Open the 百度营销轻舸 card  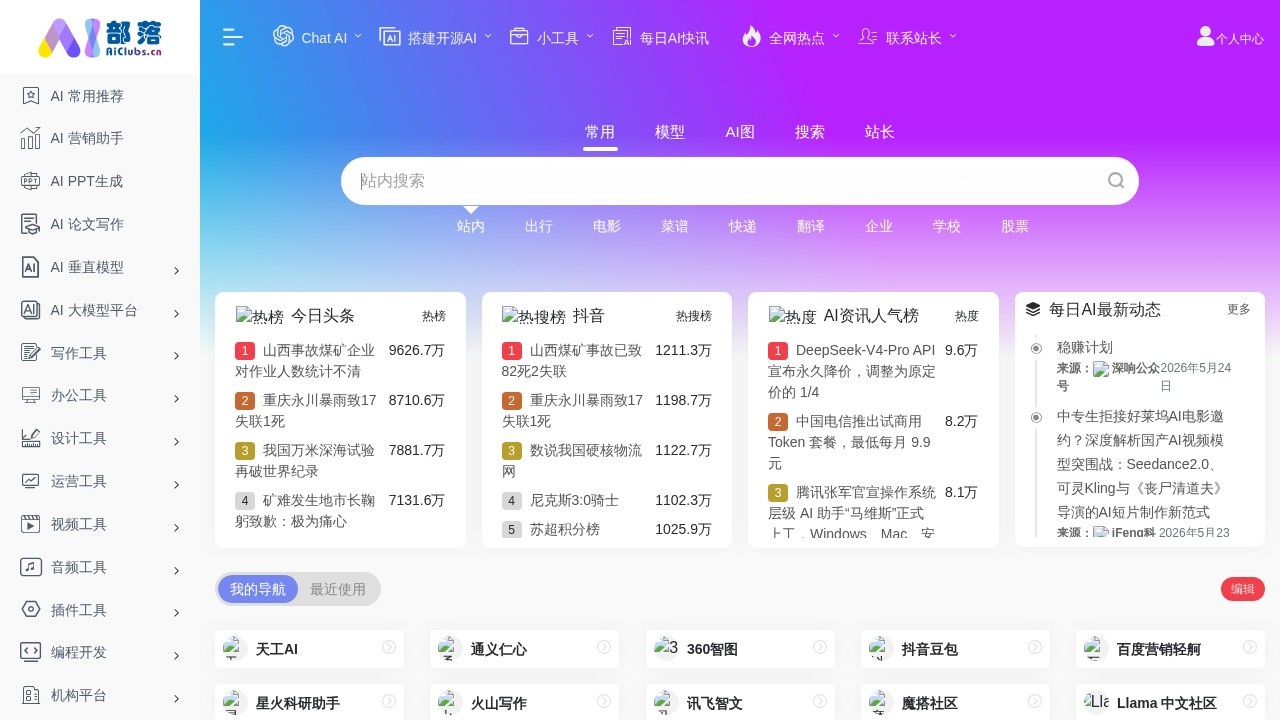[1170, 649]
